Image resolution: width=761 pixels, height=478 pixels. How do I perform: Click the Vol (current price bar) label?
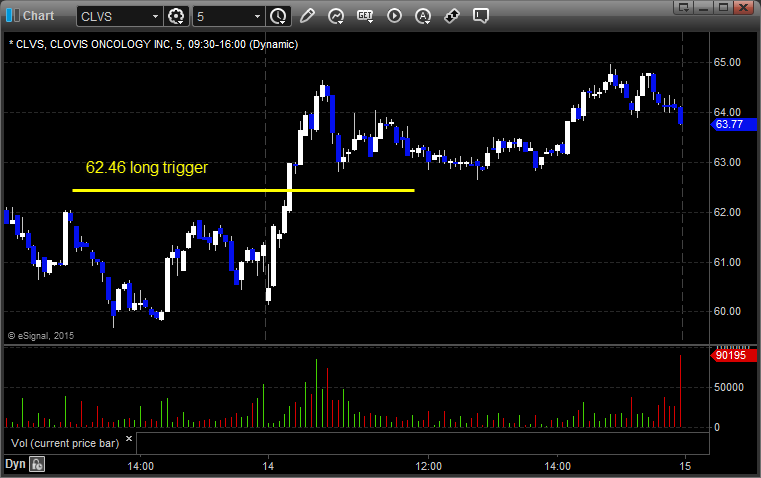coord(65,443)
